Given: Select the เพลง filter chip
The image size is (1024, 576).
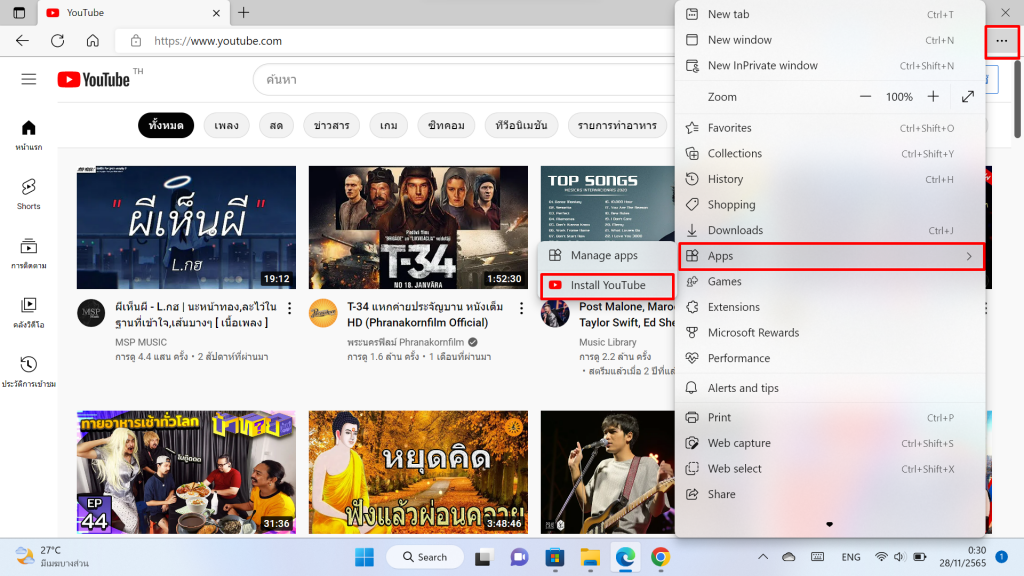Looking at the screenshot, I should click(227, 125).
